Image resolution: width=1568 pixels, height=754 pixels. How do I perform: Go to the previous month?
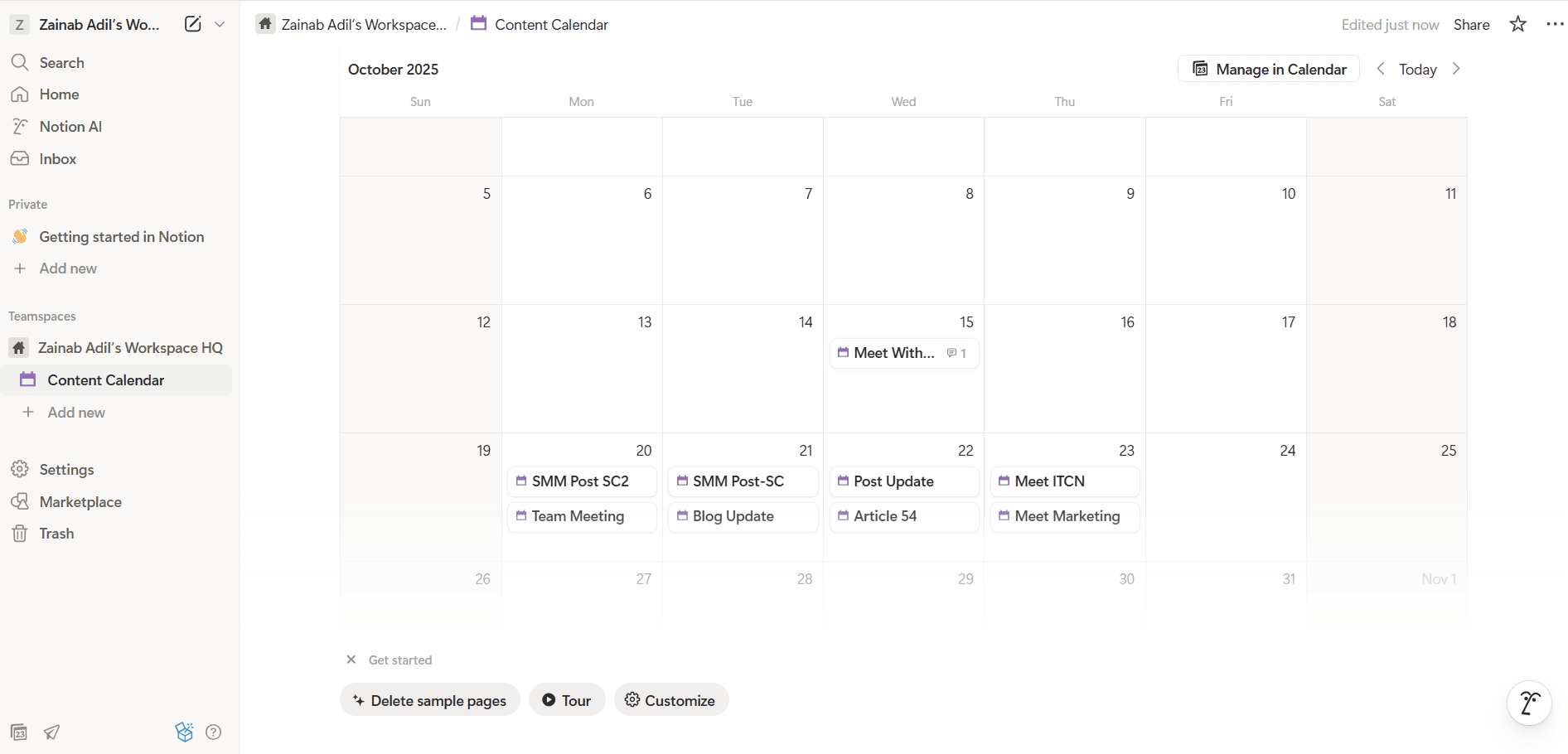(x=1381, y=69)
